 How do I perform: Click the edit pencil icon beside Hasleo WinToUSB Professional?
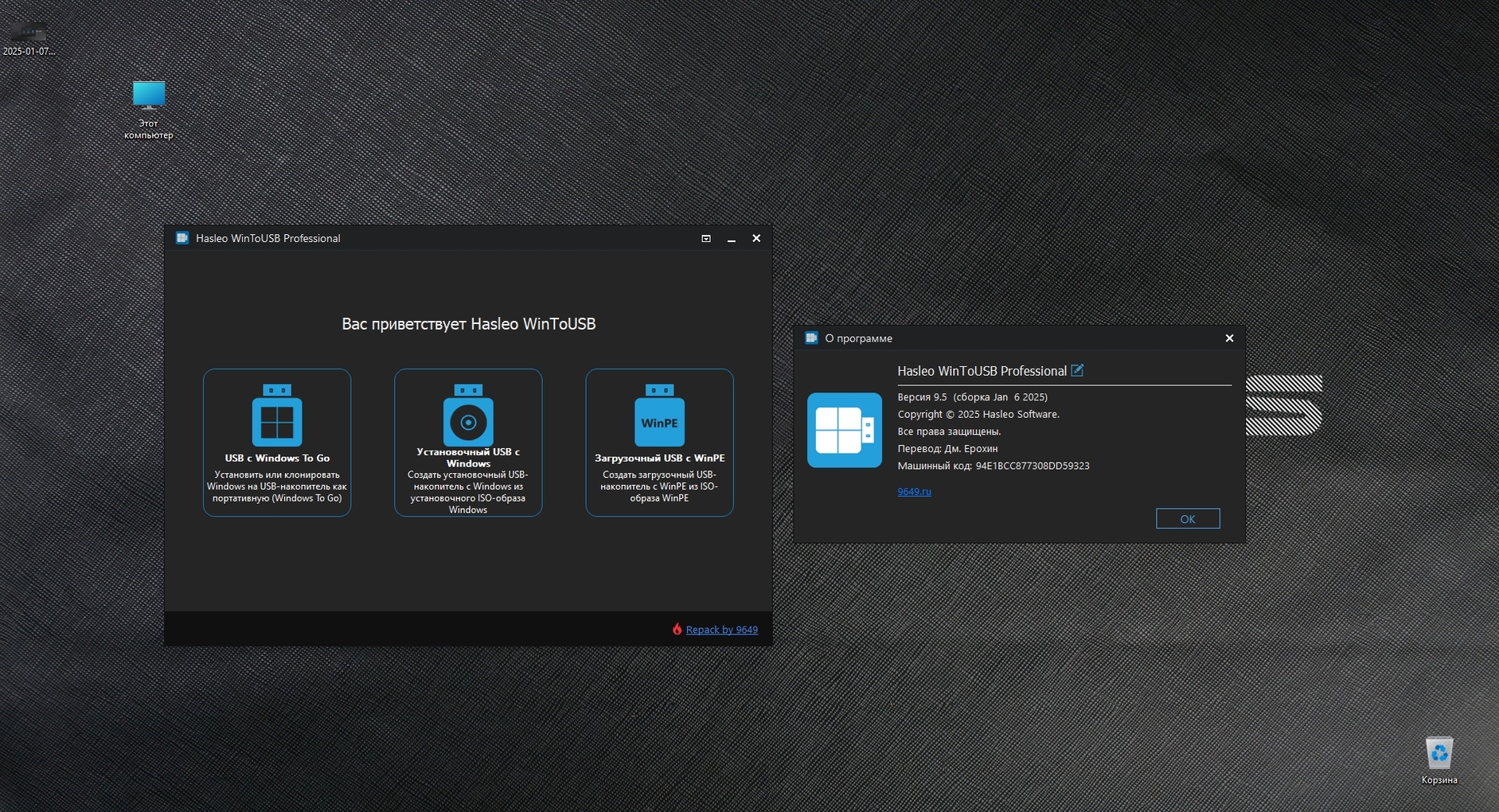coord(1077,370)
